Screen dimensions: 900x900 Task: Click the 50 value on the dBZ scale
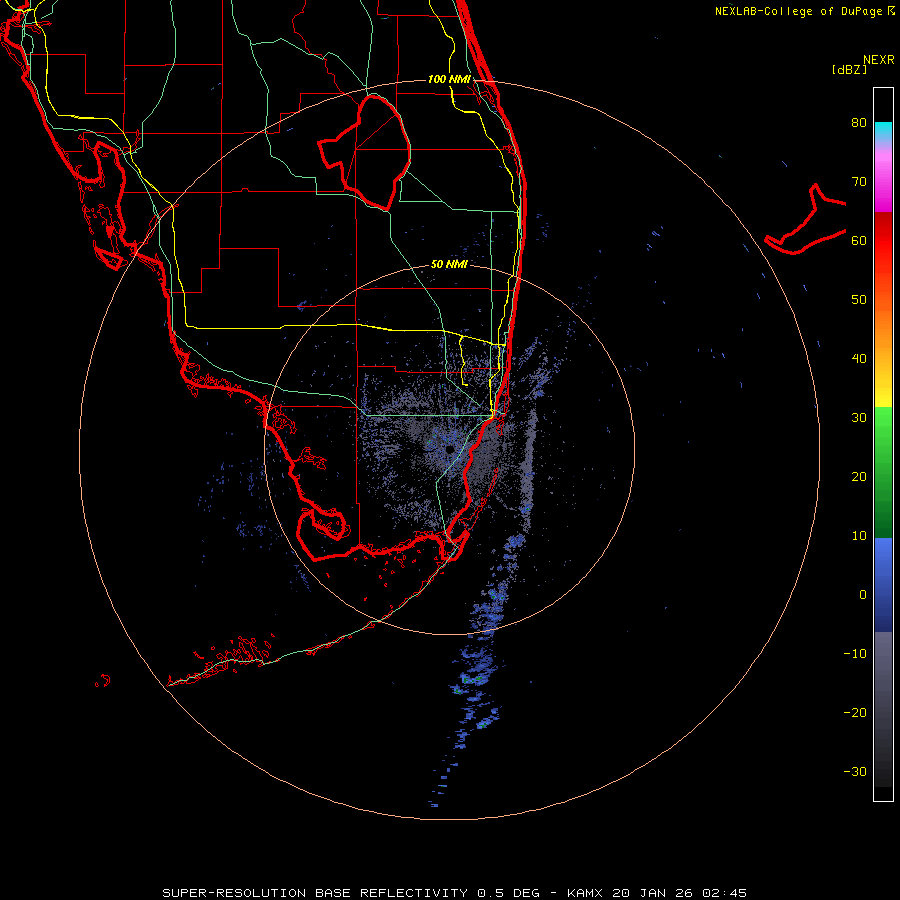[859, 300]
